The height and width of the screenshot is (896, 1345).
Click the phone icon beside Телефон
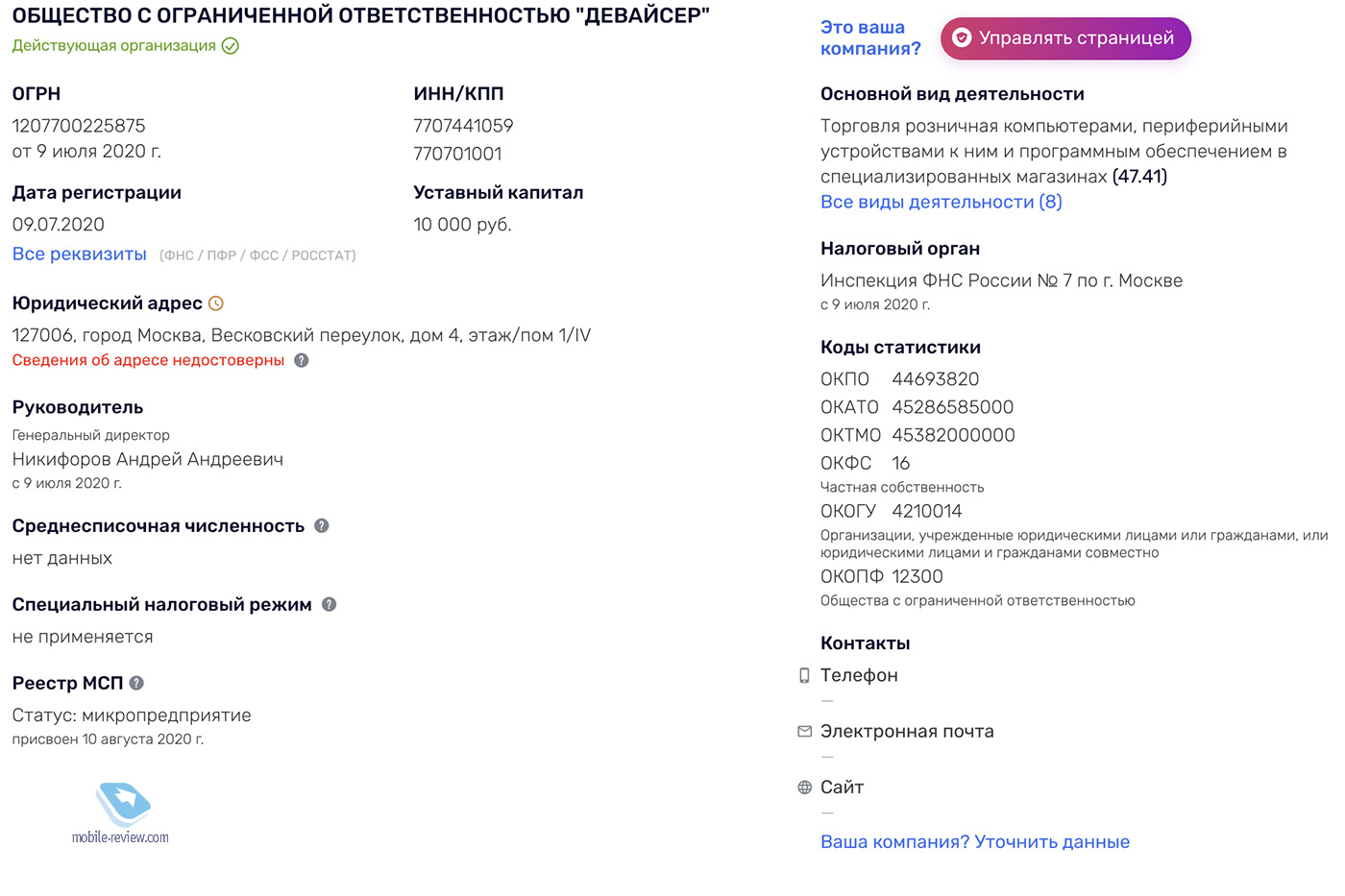[804, 675]
